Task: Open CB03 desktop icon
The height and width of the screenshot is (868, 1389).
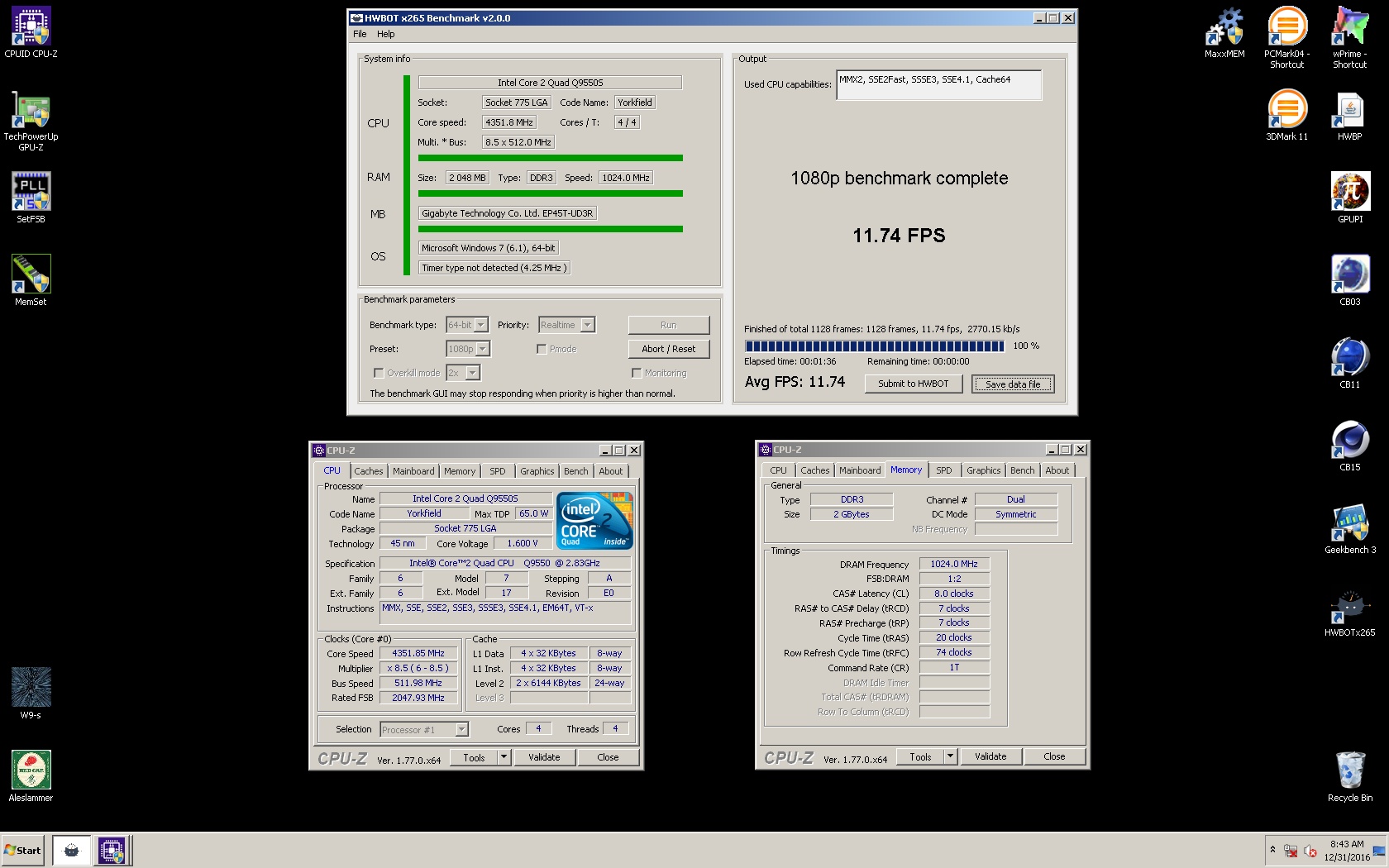Action: (1350, 280)
